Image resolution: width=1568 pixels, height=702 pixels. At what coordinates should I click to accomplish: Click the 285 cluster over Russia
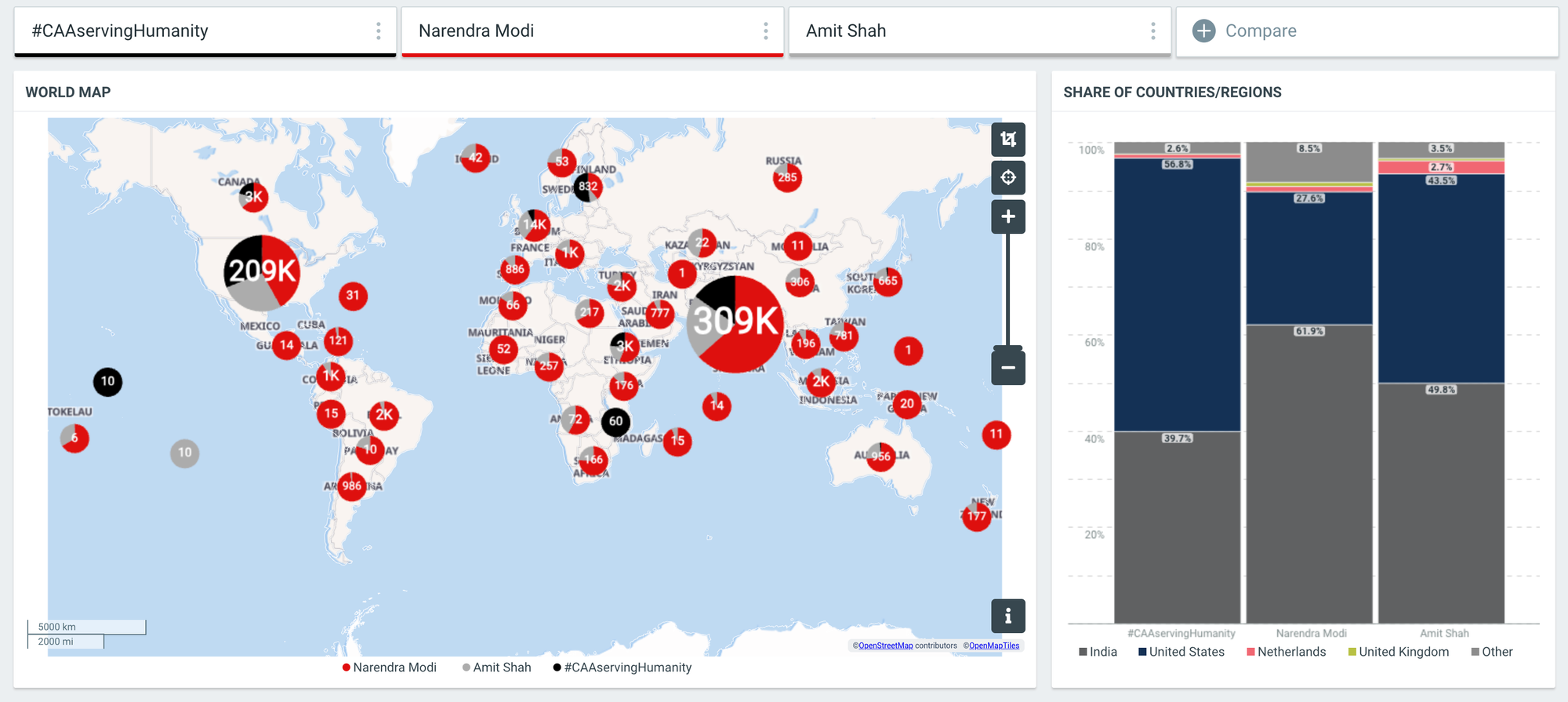787,178
